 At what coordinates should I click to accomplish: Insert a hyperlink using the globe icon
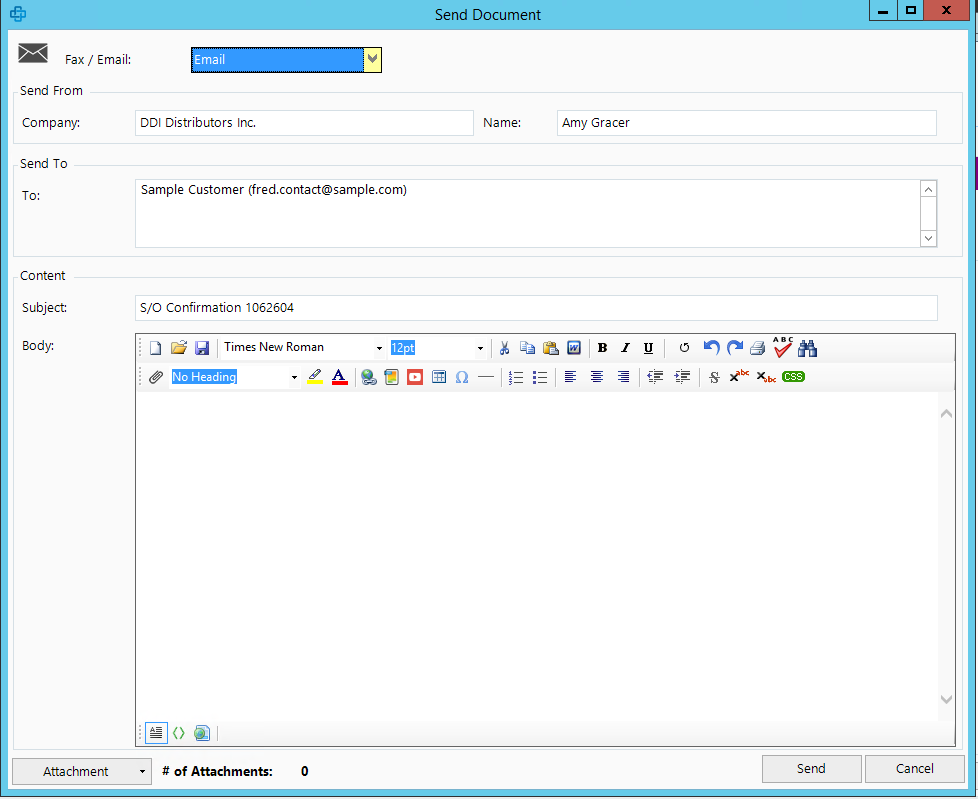click(x=369, y=377)
